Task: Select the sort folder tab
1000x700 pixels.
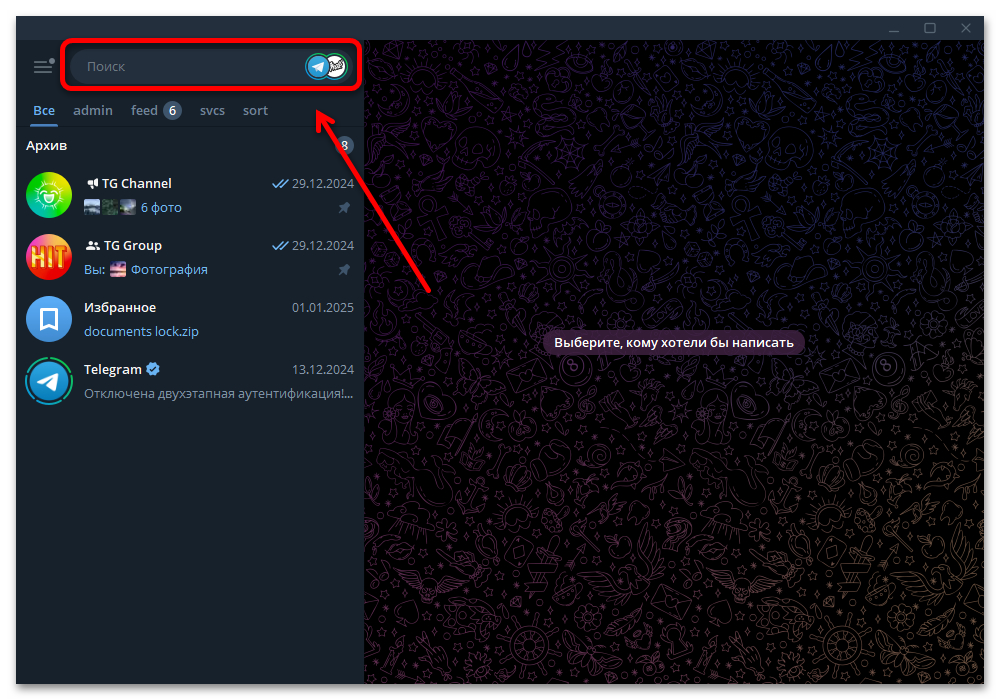Action: 255,111
